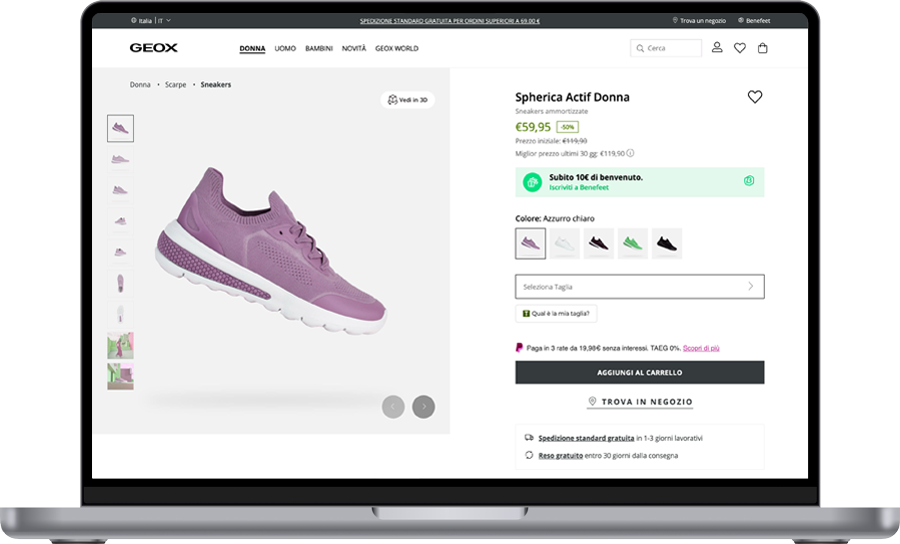
Task: Open the Seleziona Taglia size dropdown
Action: click(x=639, y=286)
